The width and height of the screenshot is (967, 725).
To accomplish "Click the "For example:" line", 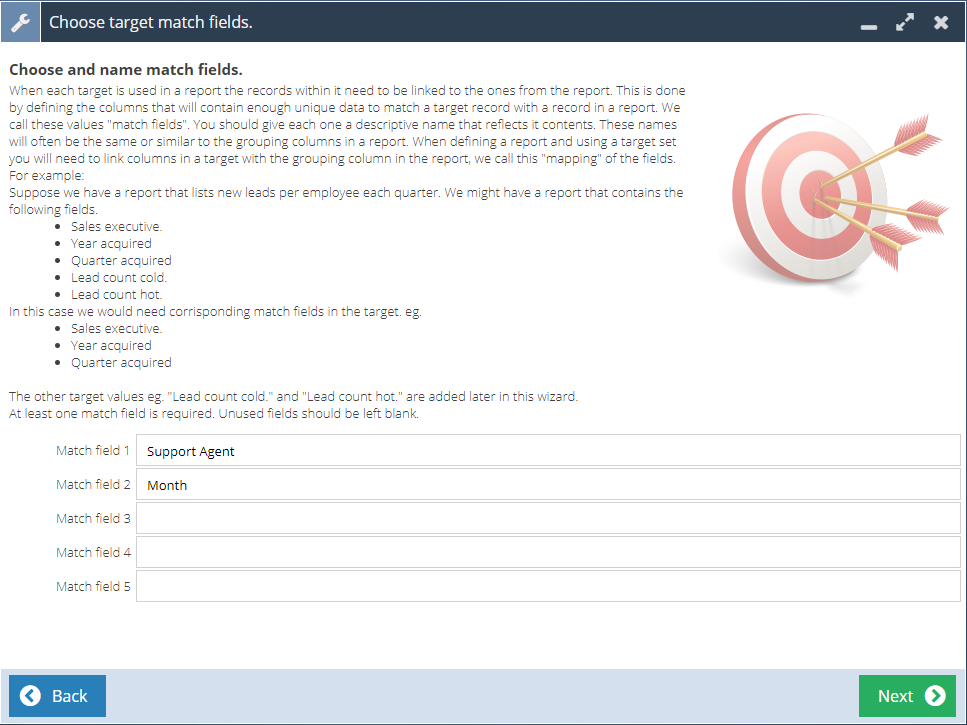I will 46,176.
